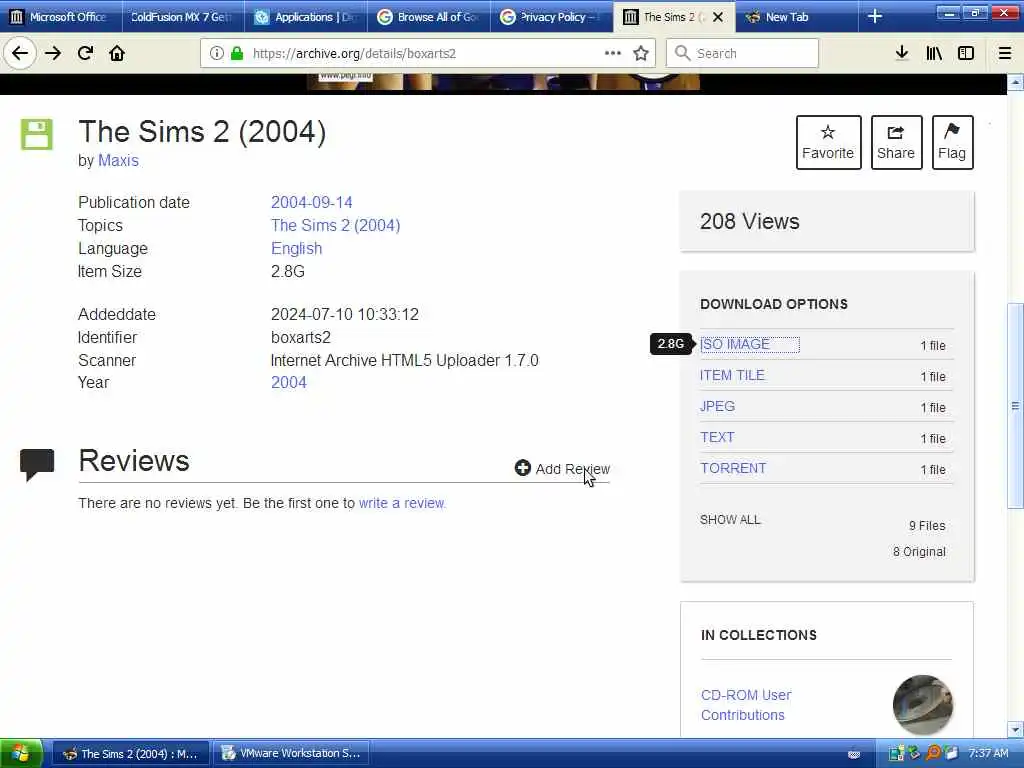Reload the page with refresh icon

(85, 53)
